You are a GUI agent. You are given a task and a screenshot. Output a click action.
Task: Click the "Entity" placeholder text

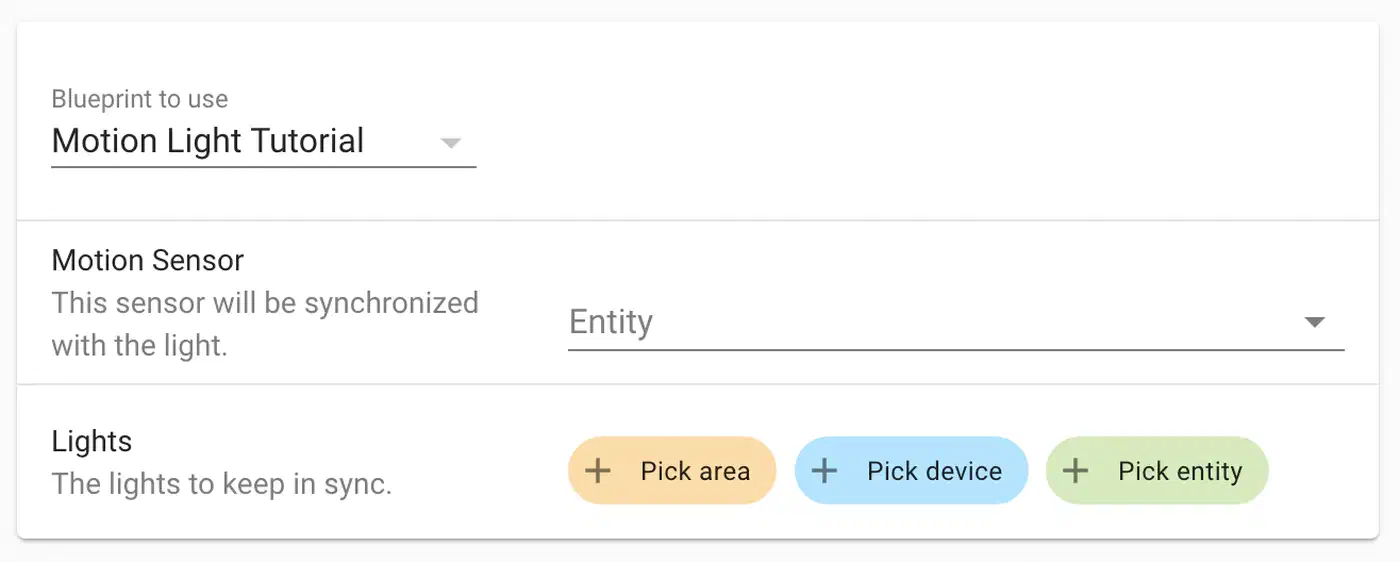(611, 322)
